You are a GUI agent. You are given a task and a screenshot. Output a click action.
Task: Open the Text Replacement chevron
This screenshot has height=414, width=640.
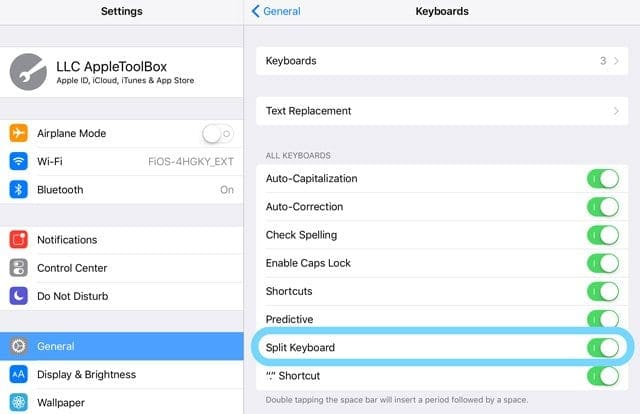pyautogui.click(x=616, y=111)
